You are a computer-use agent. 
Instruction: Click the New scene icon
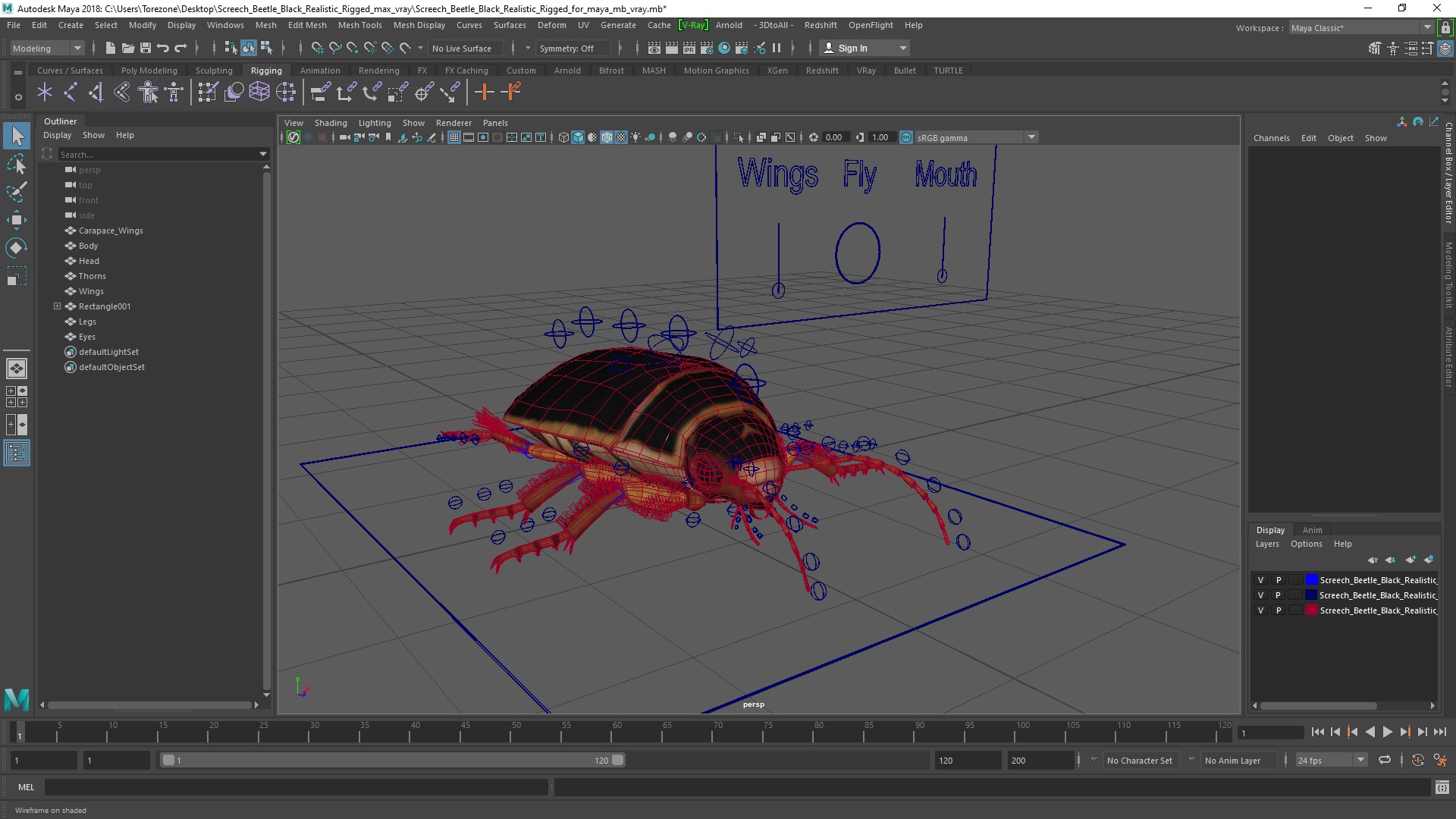coord(111,48)
